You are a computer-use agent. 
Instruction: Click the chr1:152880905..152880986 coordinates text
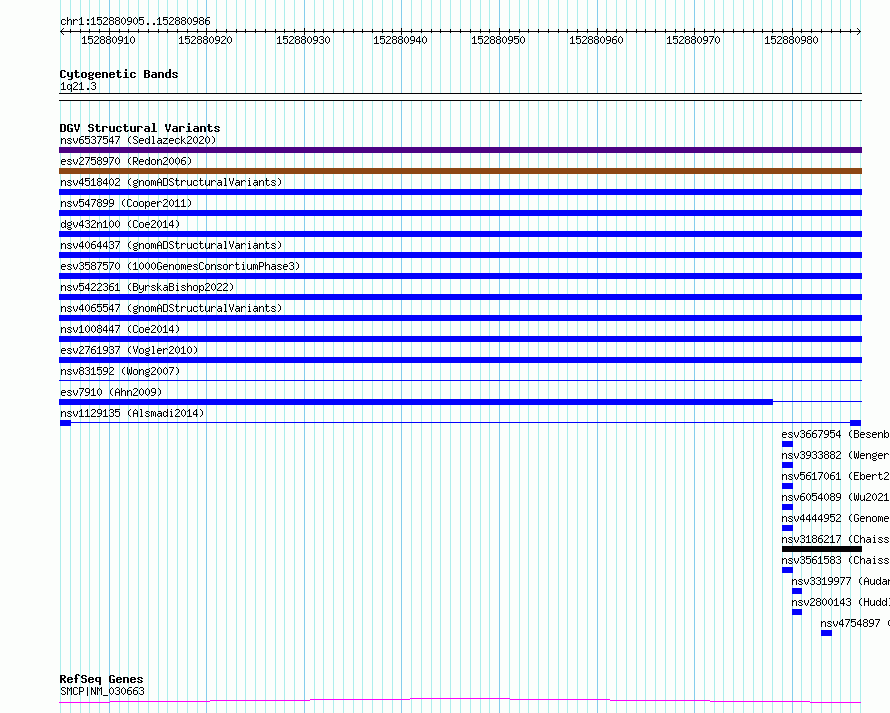(x=135, y=22)
